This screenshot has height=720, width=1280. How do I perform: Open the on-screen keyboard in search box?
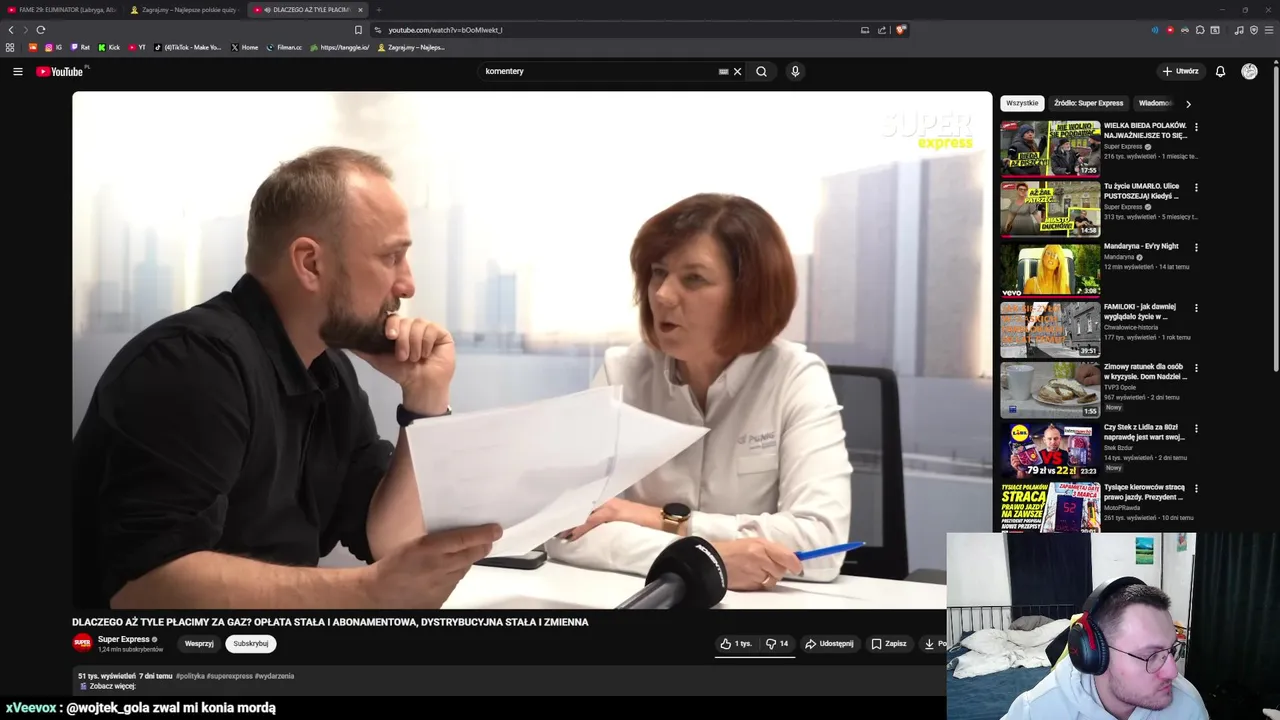click(x=723, y=71)
